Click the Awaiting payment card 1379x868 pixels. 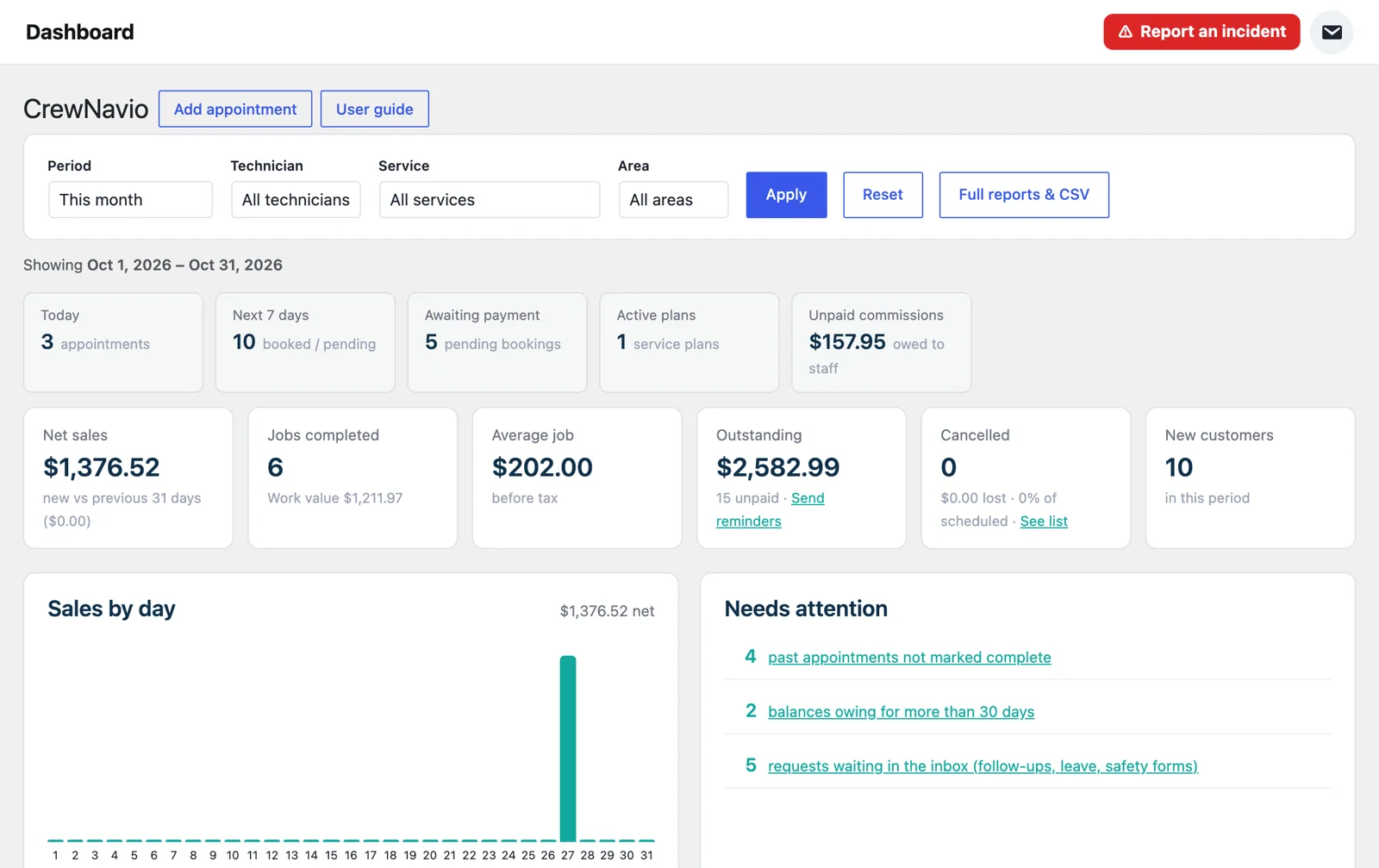(497, 342)
